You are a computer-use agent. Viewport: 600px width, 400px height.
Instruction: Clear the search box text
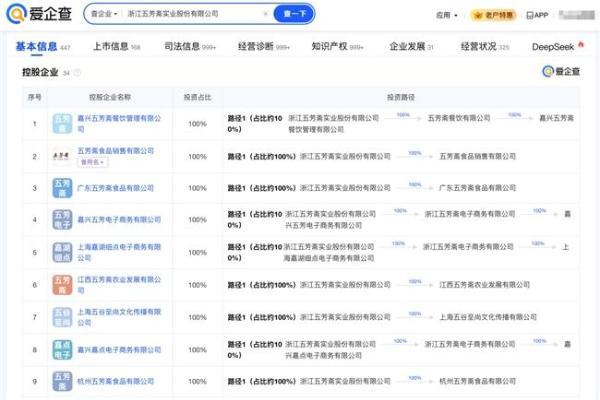(266, 14)
